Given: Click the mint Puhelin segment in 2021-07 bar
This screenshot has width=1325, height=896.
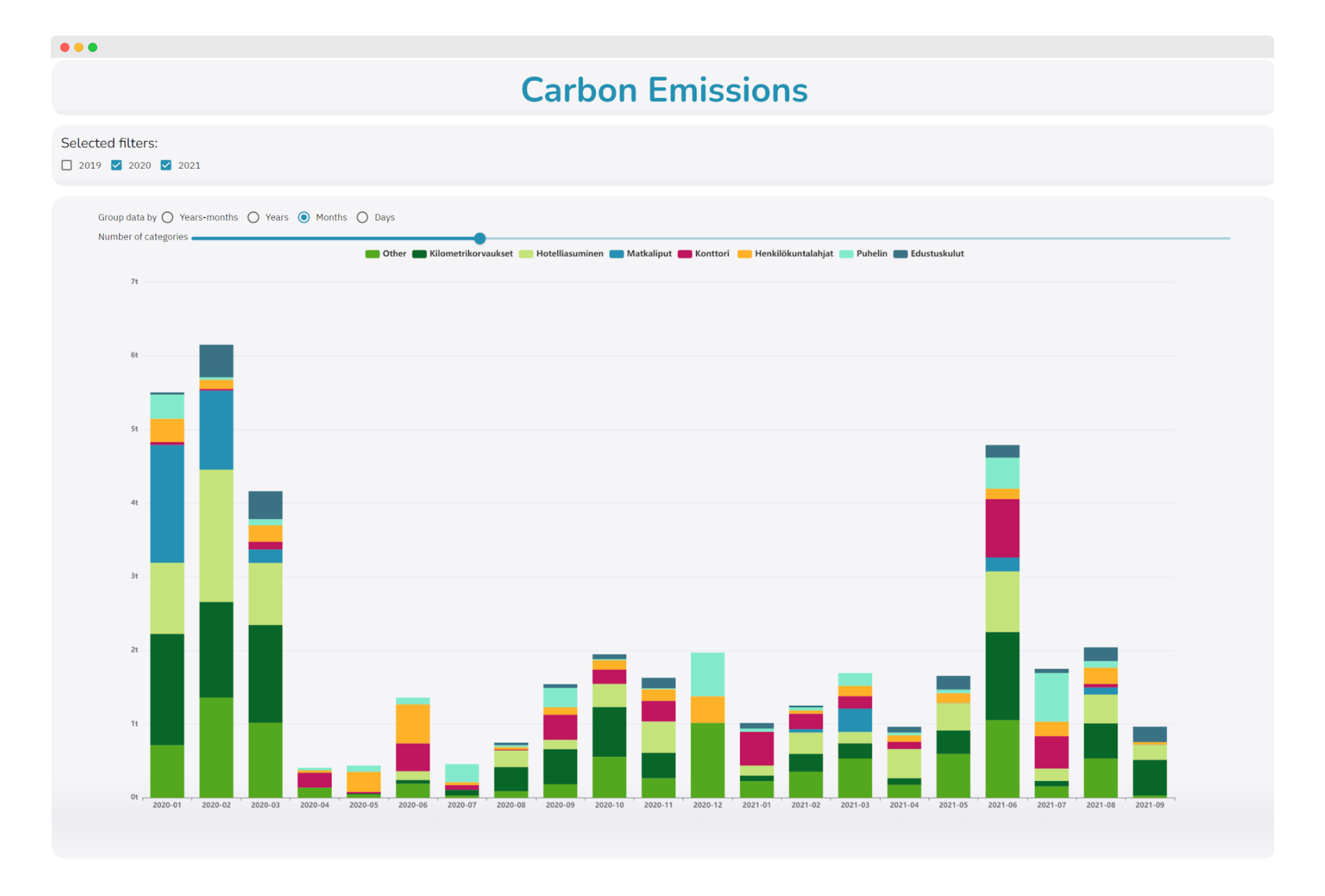Looking at the screenshot, I should point(1052,697).
